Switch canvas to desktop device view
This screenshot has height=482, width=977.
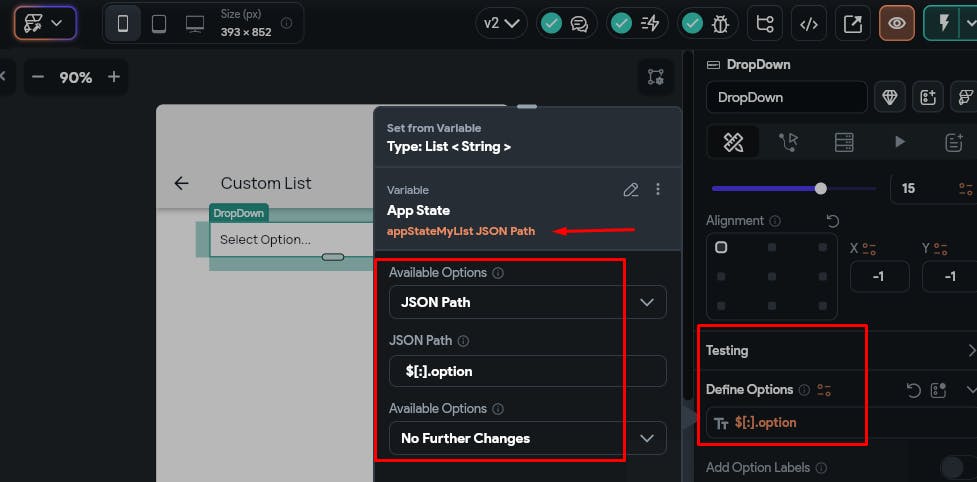[x=195, y=23]
